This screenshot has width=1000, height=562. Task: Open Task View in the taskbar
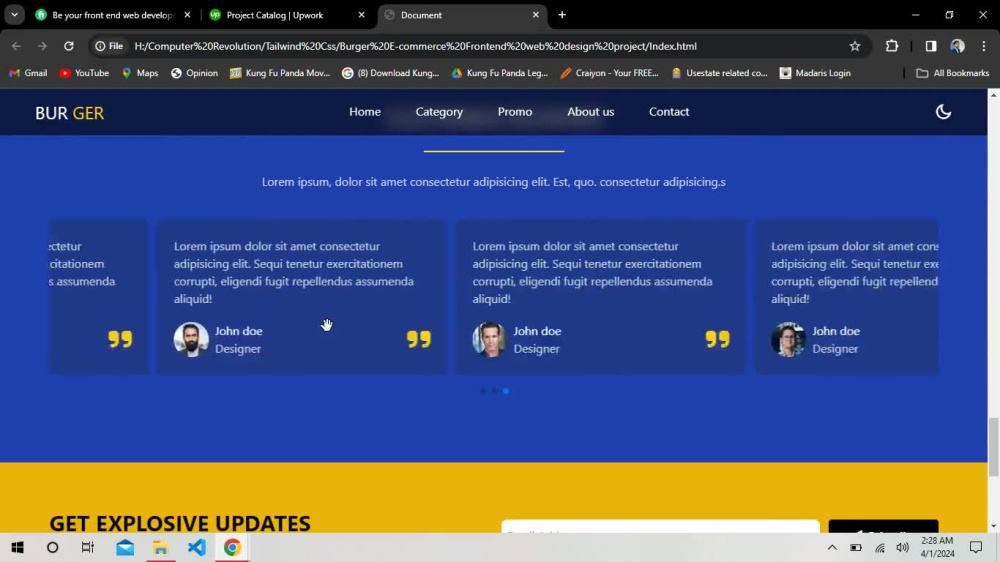tap(87, 547)
